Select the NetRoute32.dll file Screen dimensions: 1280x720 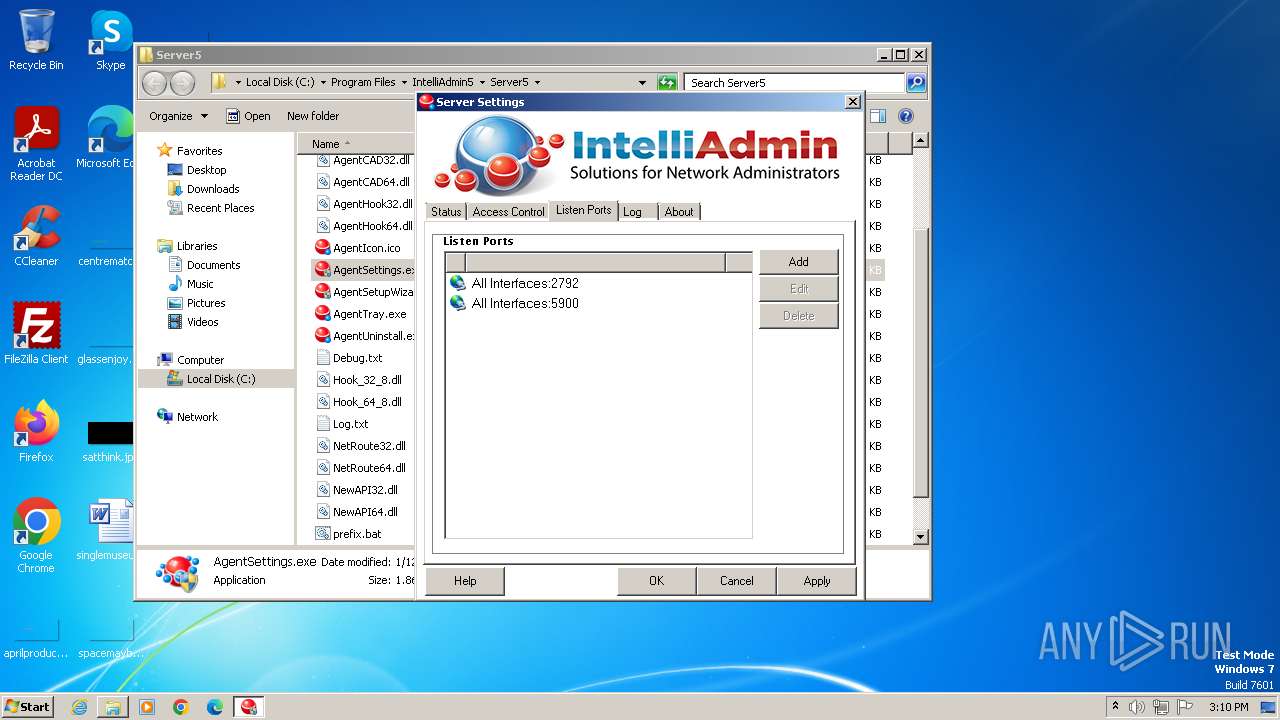(369, 445)
